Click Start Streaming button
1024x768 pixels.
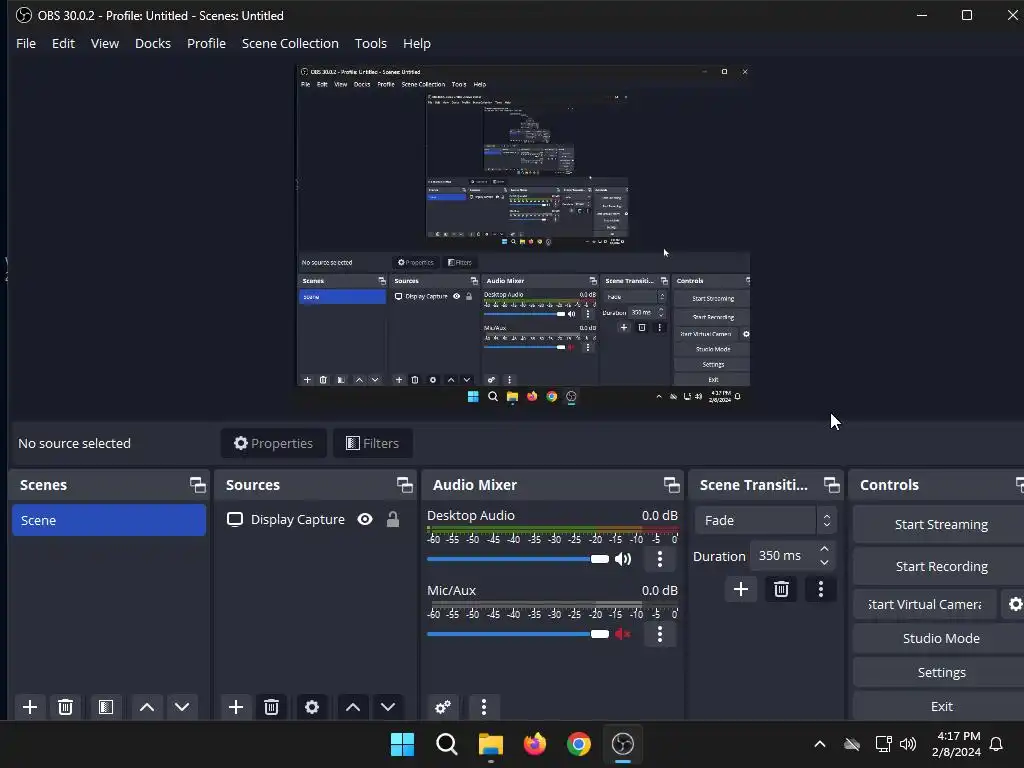coord(940,524)
